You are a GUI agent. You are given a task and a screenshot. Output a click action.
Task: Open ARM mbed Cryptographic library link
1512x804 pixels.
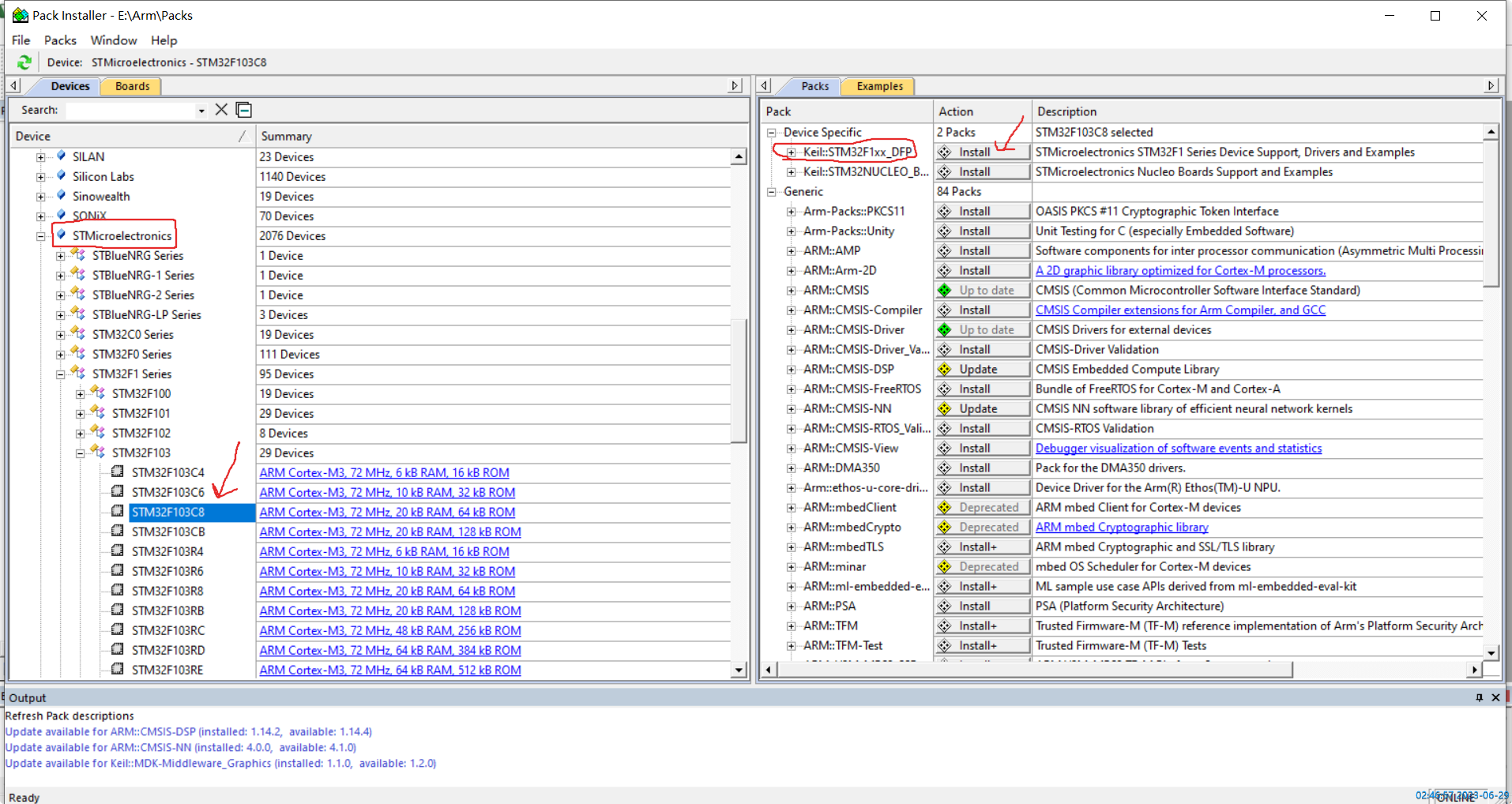coord(1122,528)
